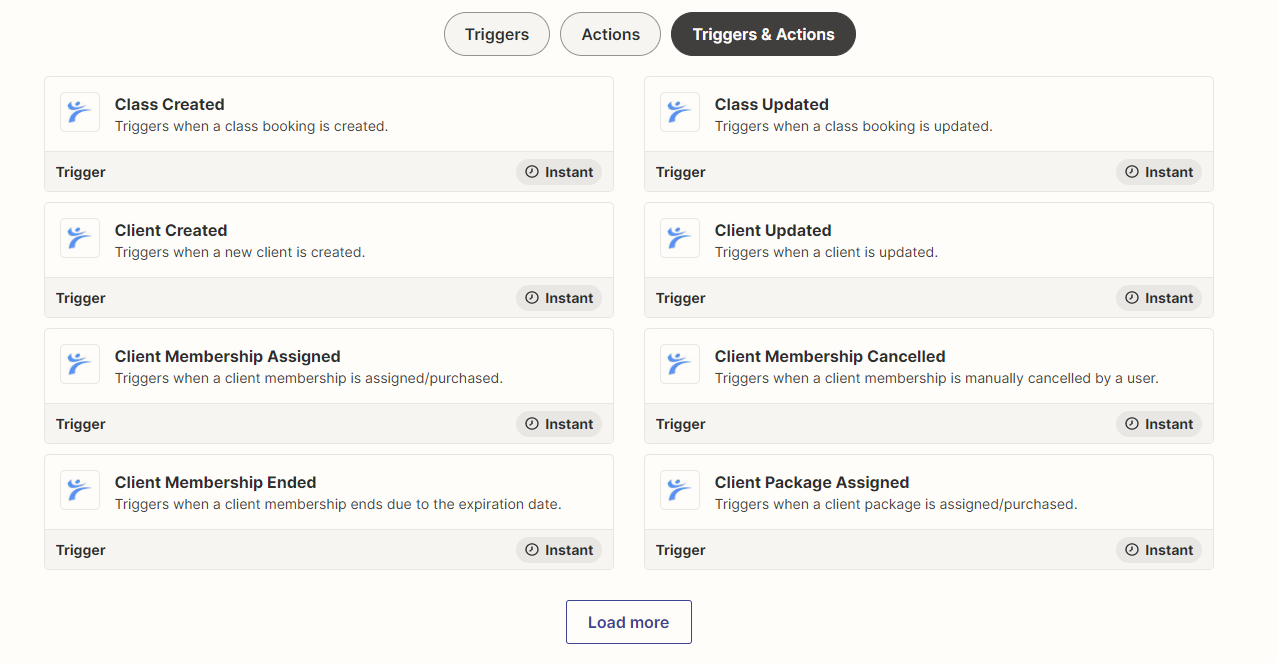This screenshot has width=1277, height=663.
Task: Click the clock icon on Class Created's Instant badge
Action: click(x=531, y=171)
